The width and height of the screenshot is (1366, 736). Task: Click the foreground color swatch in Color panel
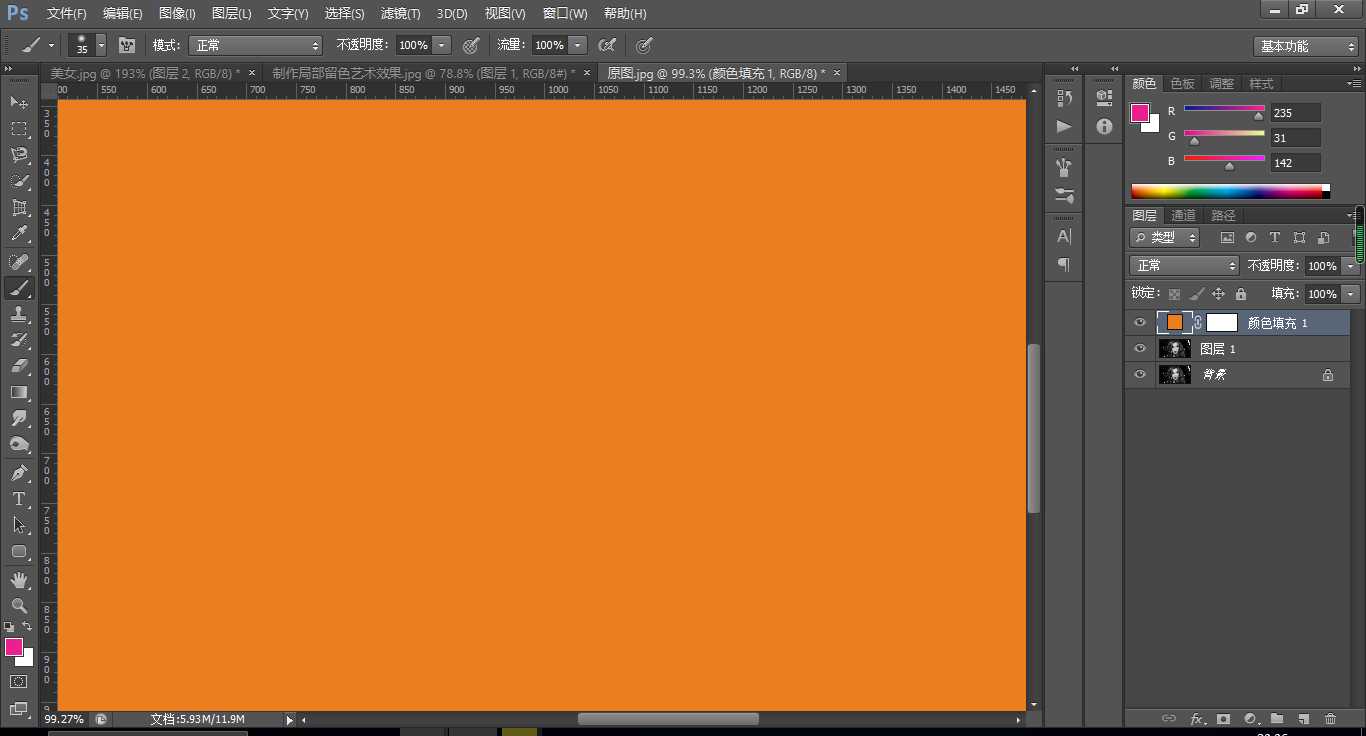[1140, 113]
